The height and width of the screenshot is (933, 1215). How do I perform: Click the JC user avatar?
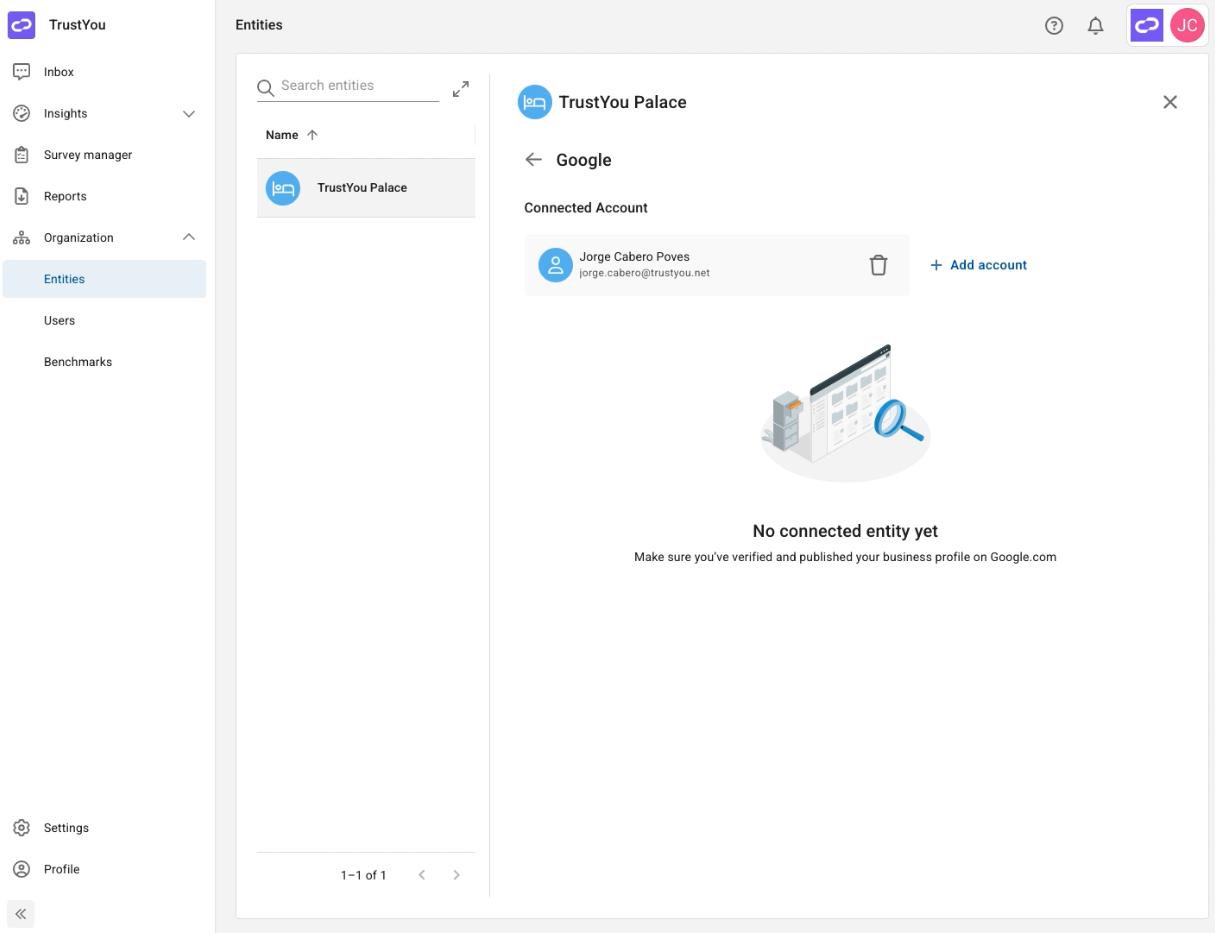(x=1187, y=26)
